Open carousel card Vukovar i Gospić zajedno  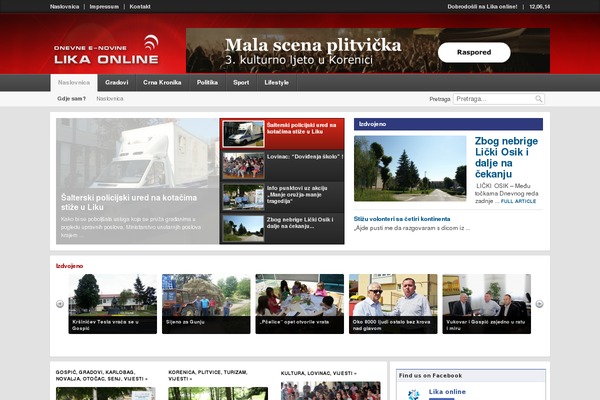click(487, 304)
